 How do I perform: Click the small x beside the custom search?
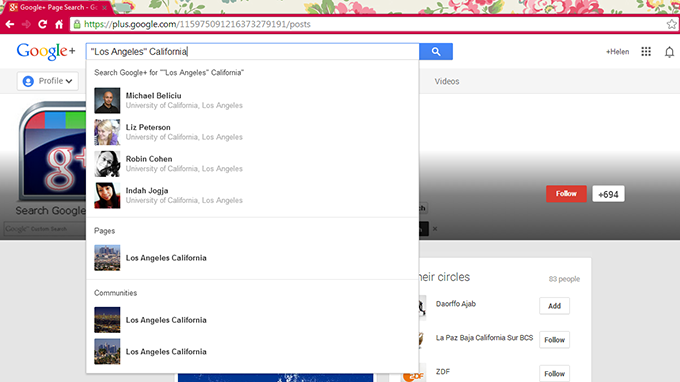tap(435, 229)
